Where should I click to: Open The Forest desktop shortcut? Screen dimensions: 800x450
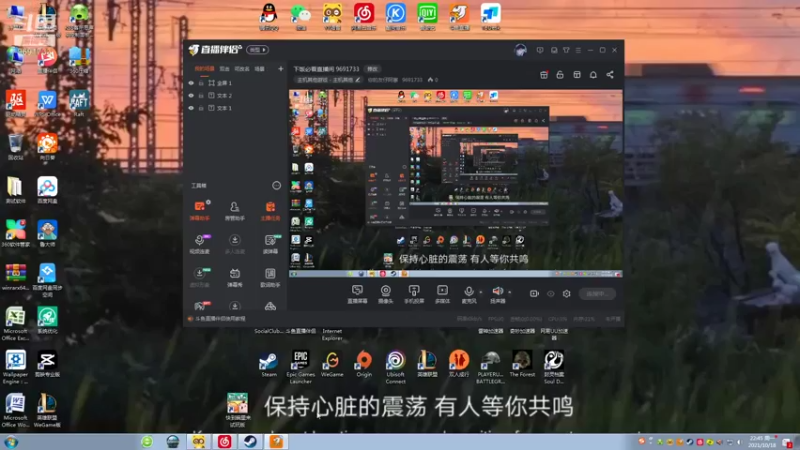[522, 364]
